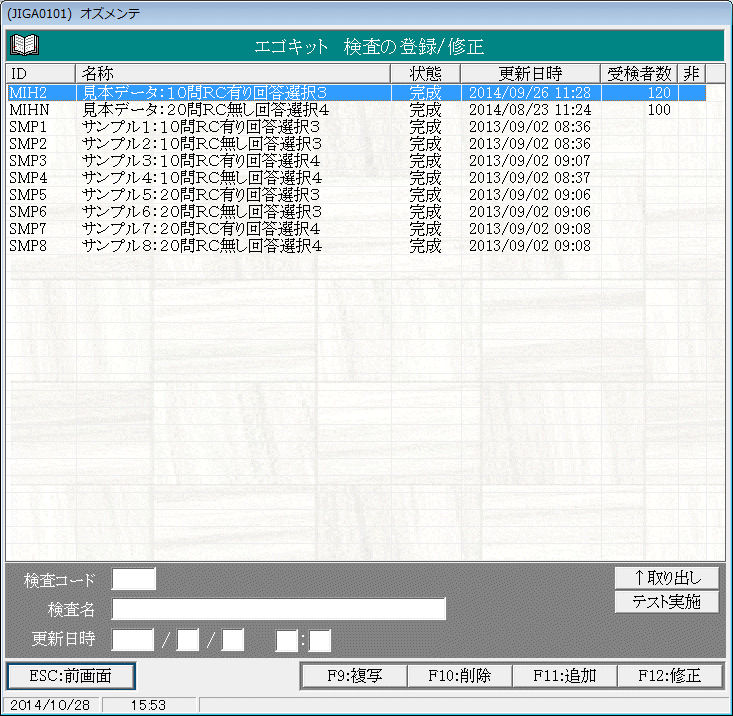Click the 名称 column header
Screen dimensions: 733x716
pos(233,73)
